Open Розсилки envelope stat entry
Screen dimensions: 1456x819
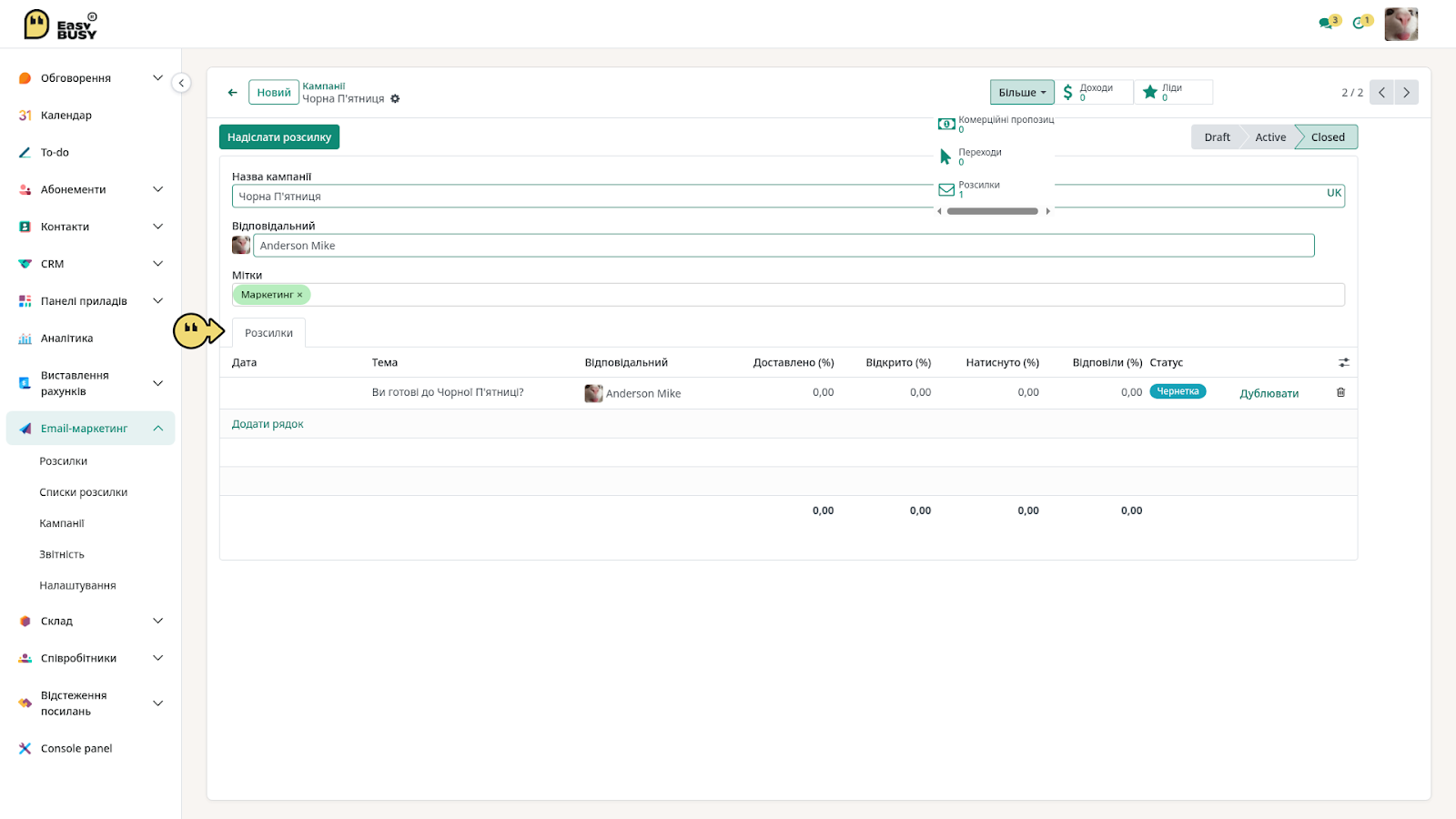coord(995,189)
